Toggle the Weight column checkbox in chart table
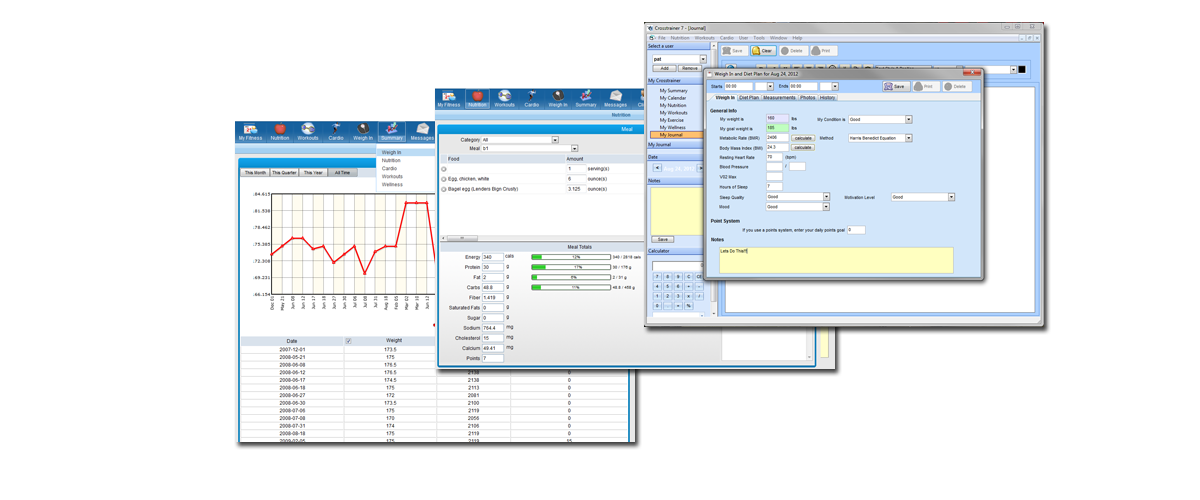Viewport: 1200px width, 500px height. click(349, 341)
